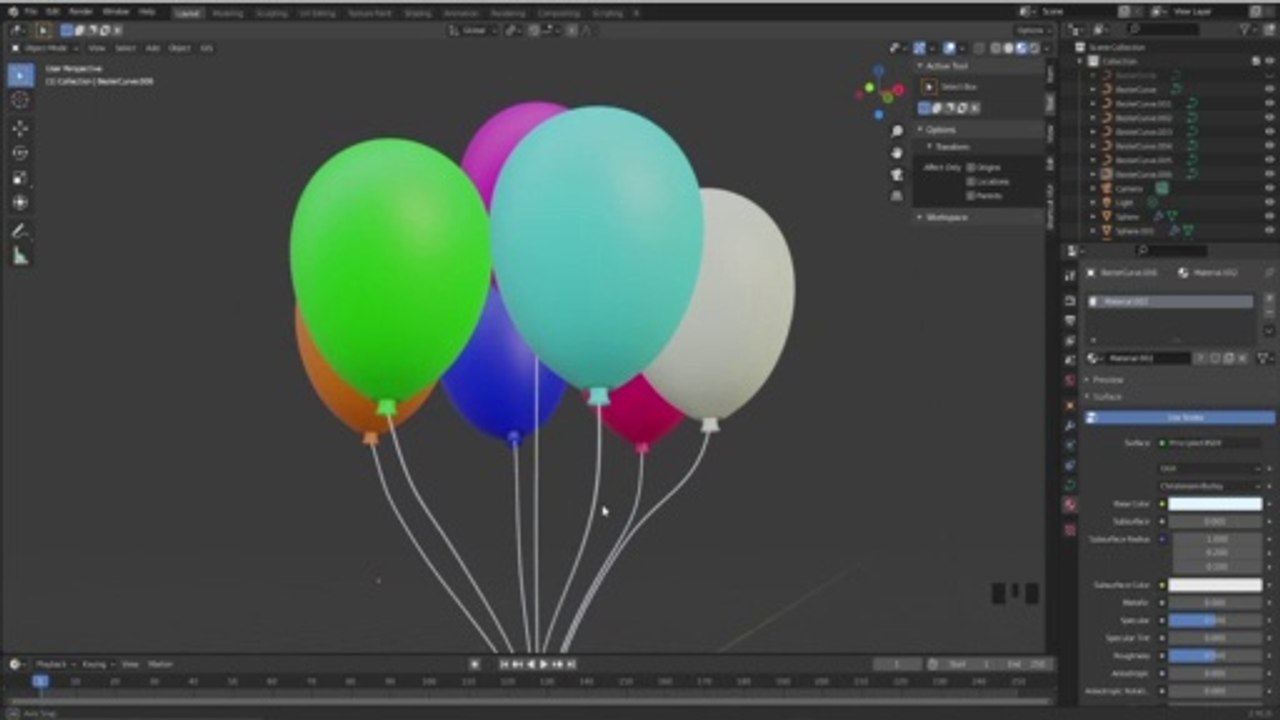The height and width of the screenshot is (720, 1280).
Task: Click the Blender logo menu icon
Action: pos(13,12)
